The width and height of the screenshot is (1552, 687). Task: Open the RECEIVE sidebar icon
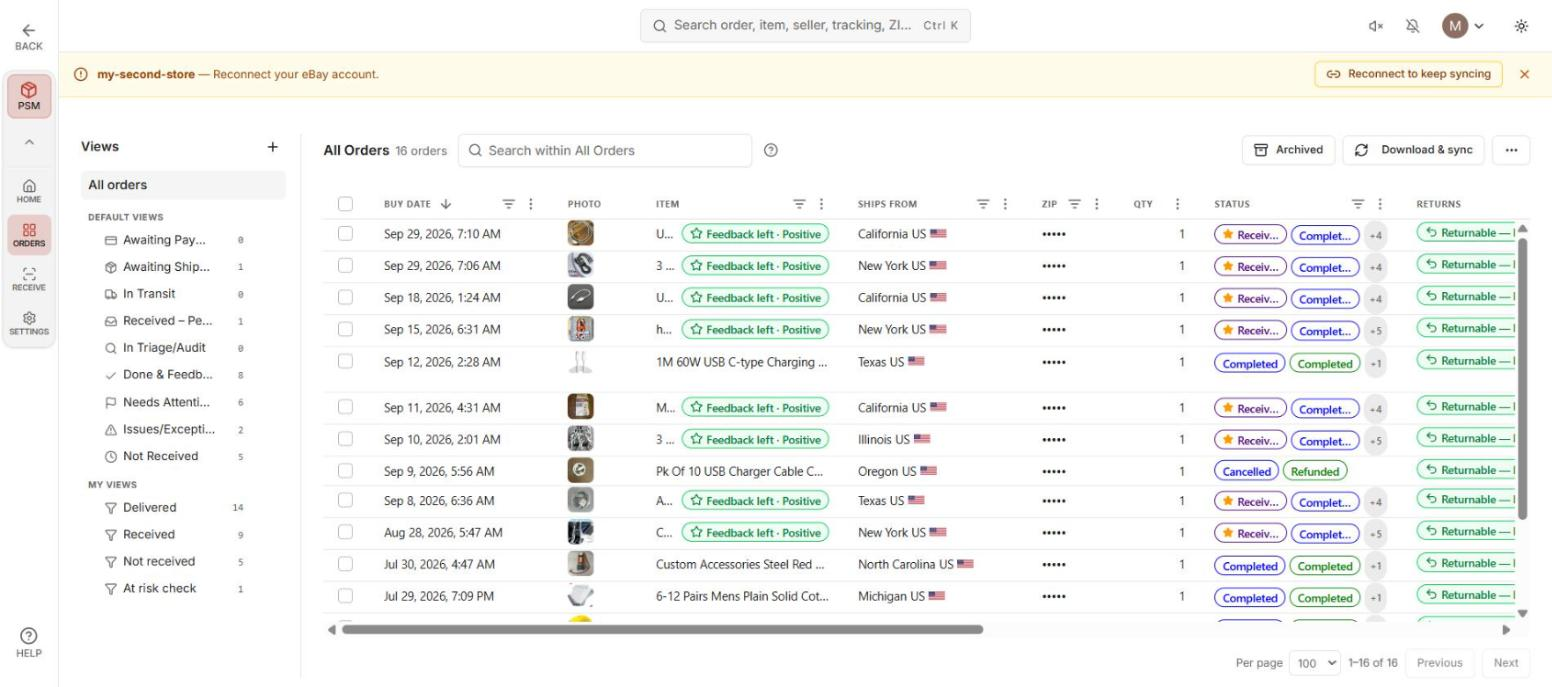tap(29, 279)
